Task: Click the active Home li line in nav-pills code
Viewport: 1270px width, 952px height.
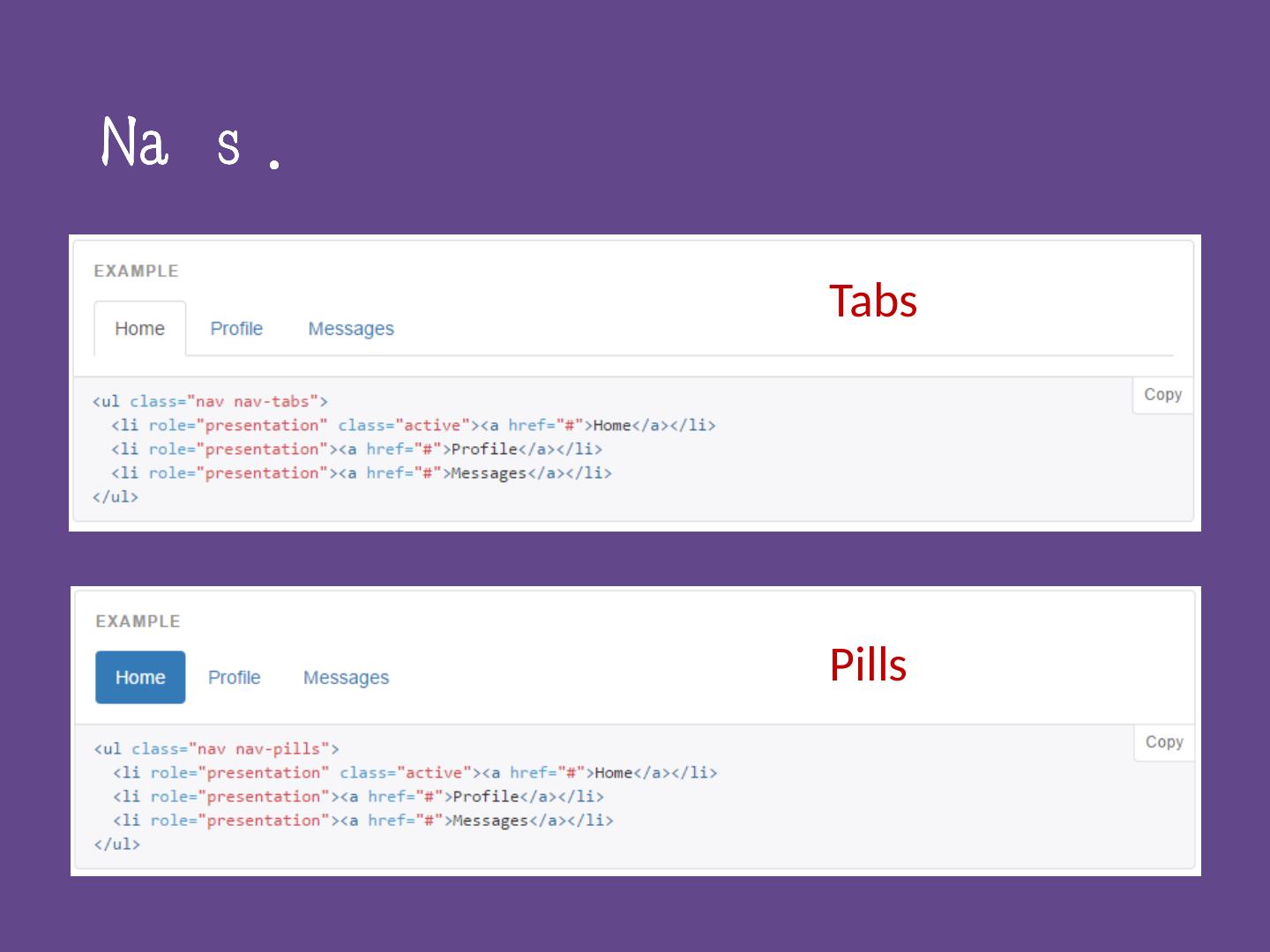Action: point(415,773)
